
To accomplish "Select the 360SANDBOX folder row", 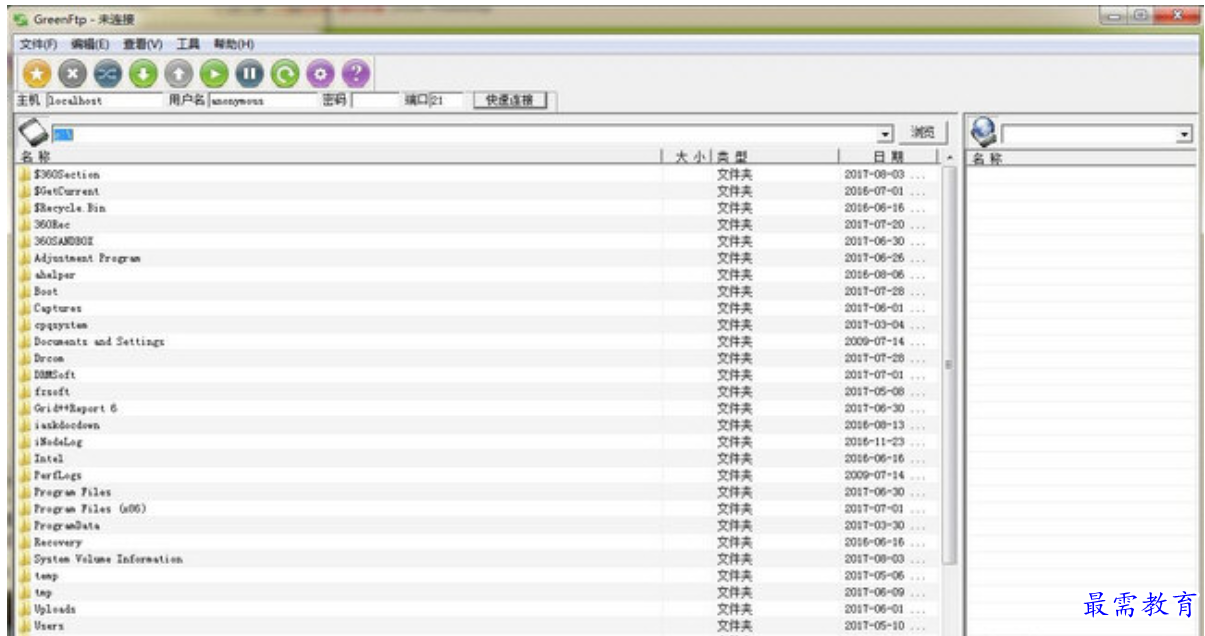I will point(478,241).
